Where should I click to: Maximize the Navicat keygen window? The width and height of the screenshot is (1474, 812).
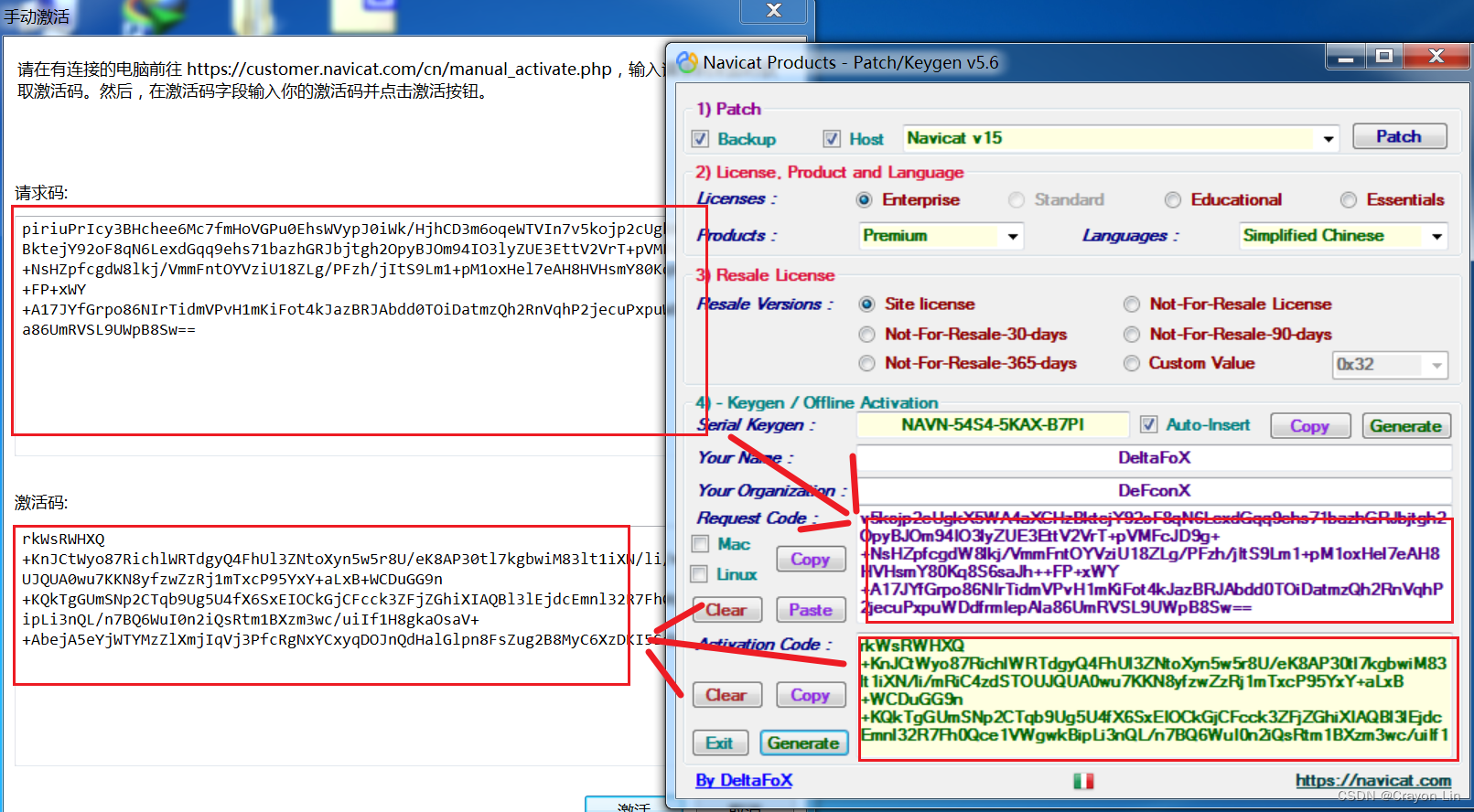tap(1384, 57)
